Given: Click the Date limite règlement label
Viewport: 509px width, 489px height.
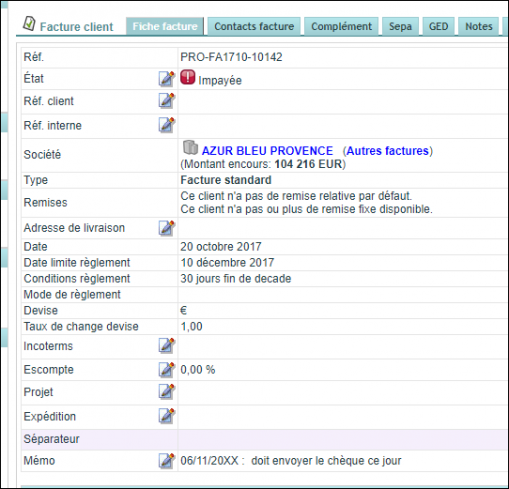Looking at the screenshot, I should click(x=77, y=263).
